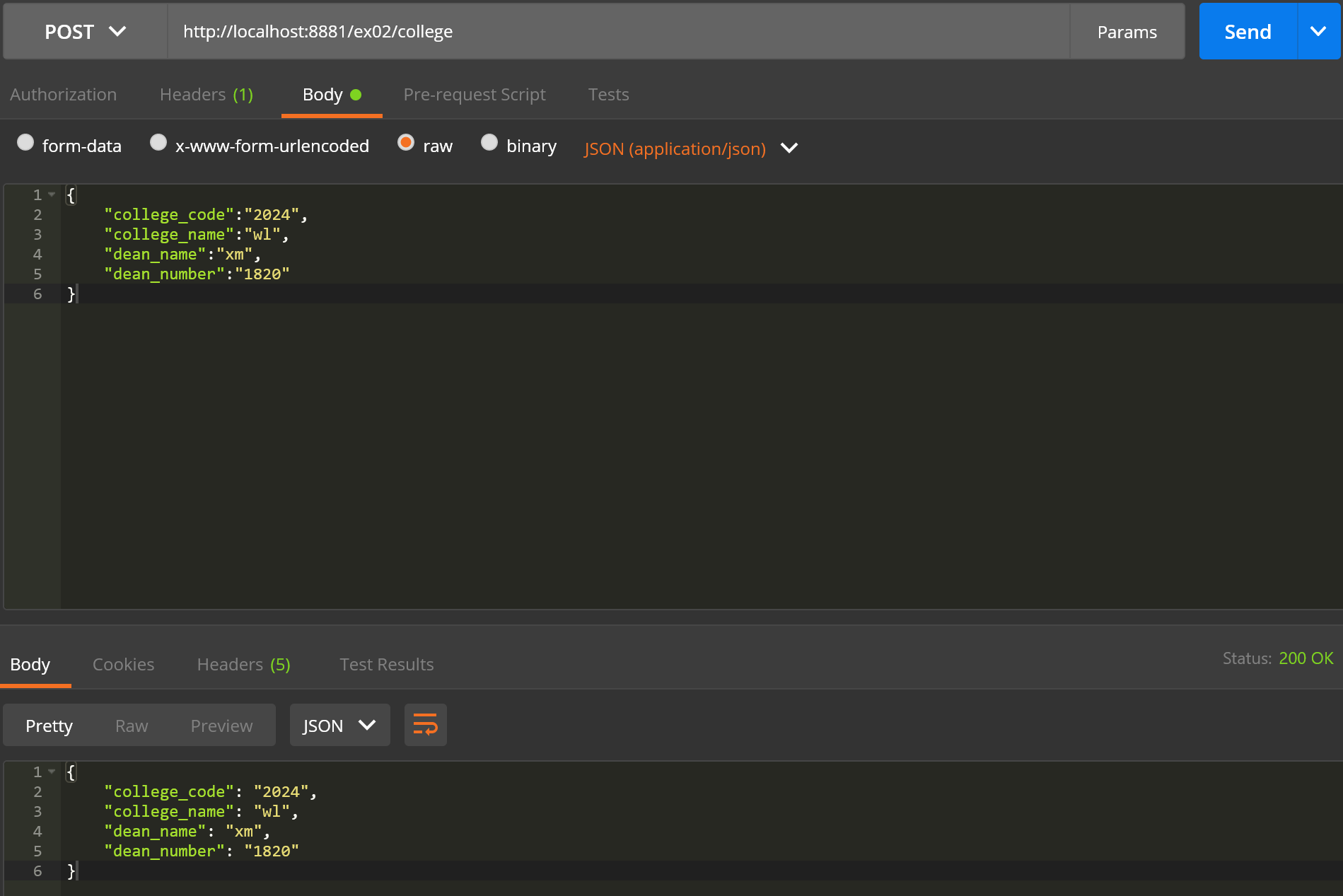Select the Pretty response view

[x=50, y=726]
